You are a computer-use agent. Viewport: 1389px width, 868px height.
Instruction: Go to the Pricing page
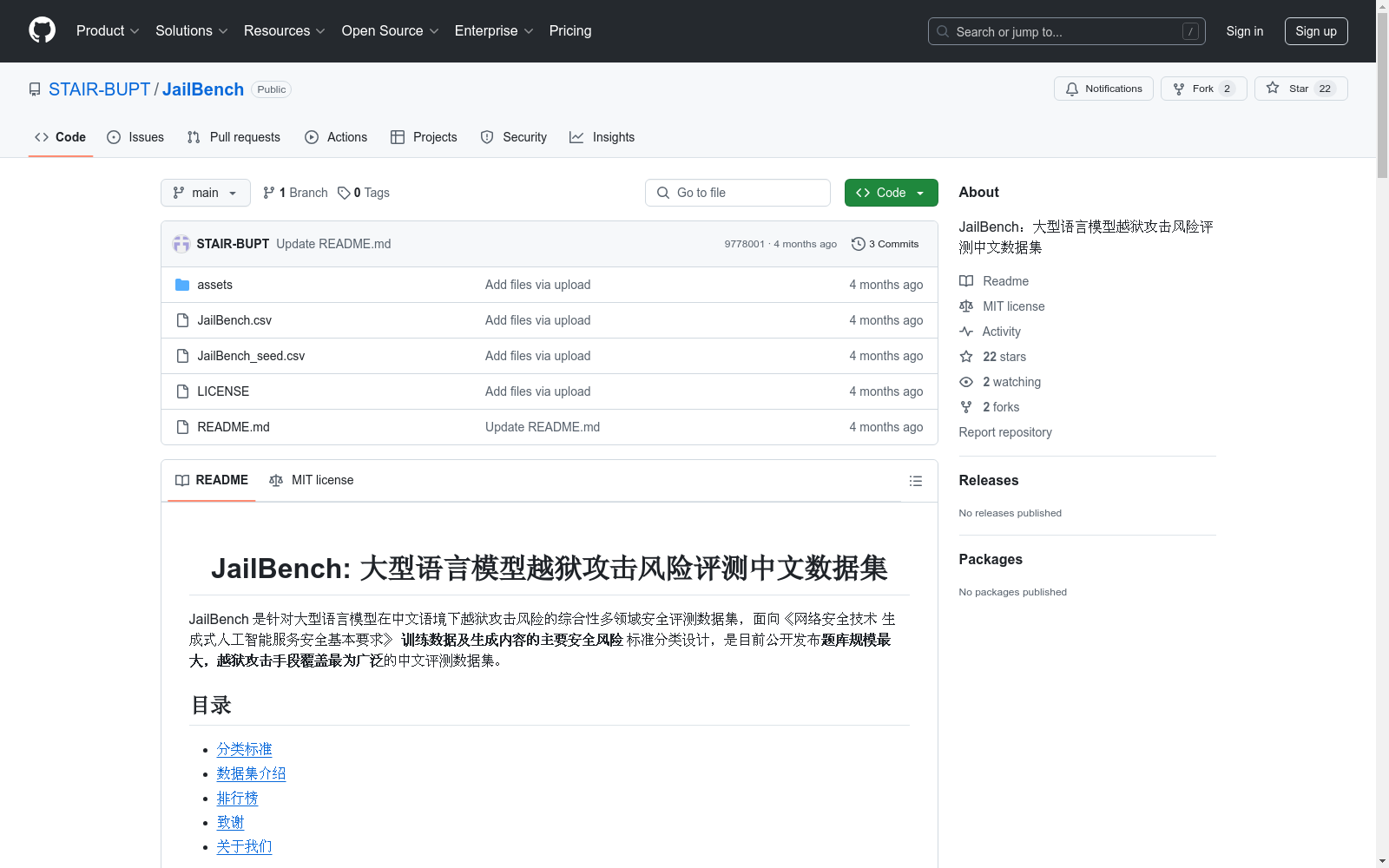570,30
